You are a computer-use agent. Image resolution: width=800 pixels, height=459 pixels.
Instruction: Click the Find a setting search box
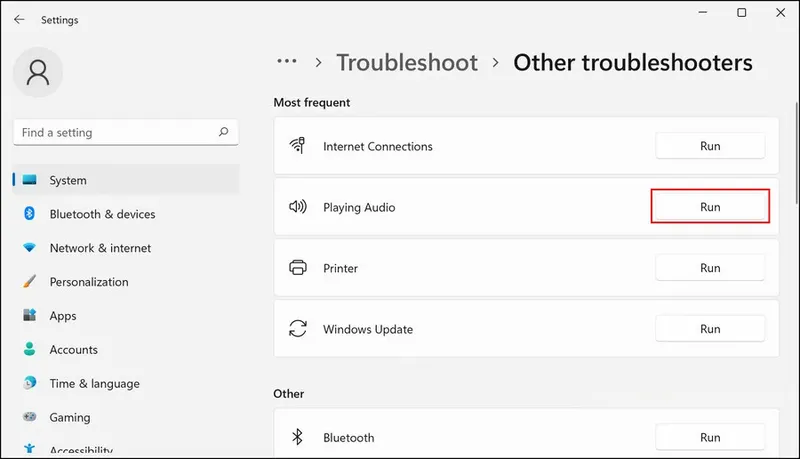[x=126, y=132]
